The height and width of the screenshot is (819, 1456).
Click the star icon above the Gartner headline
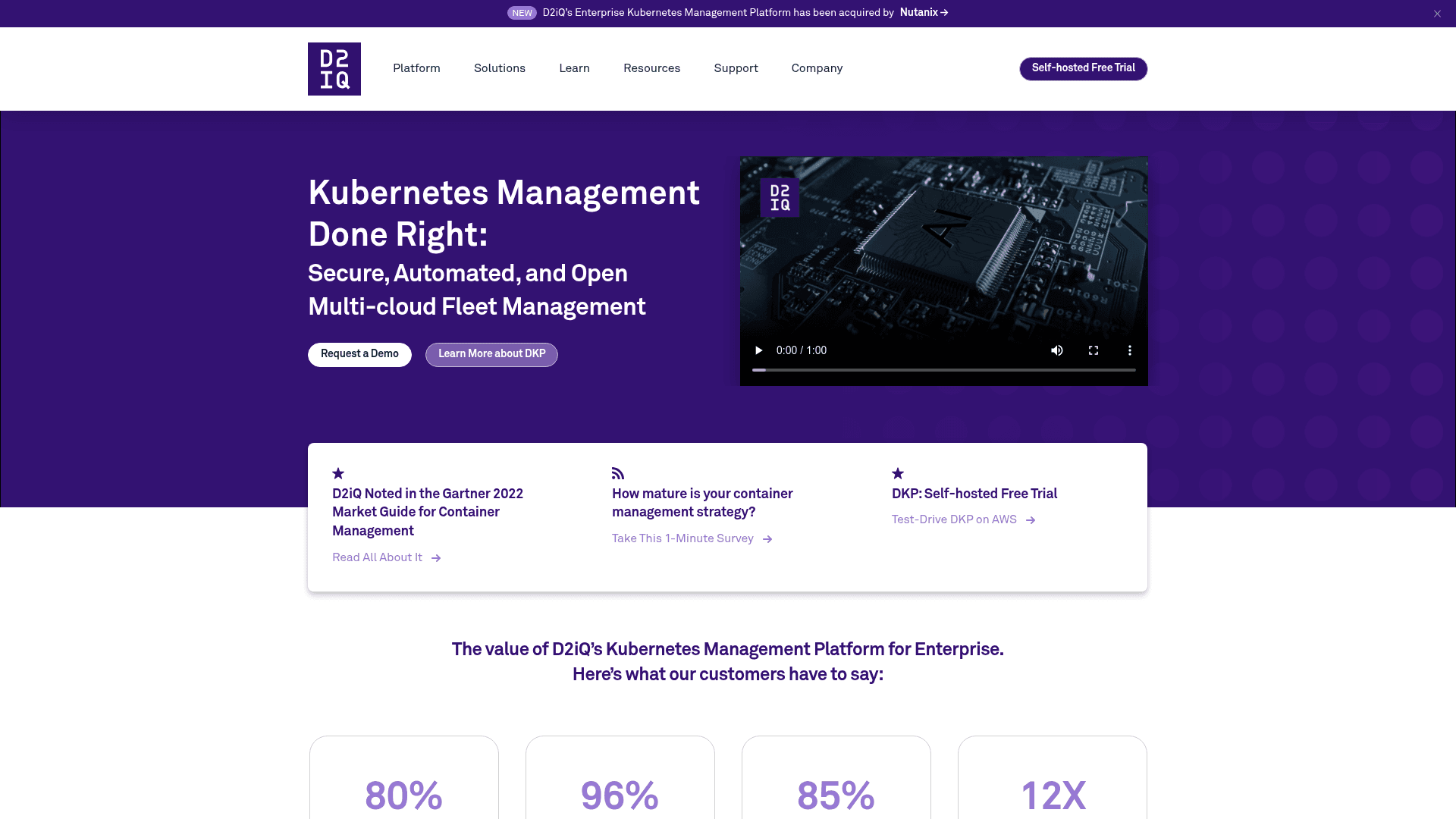click(x=338, y=473)
